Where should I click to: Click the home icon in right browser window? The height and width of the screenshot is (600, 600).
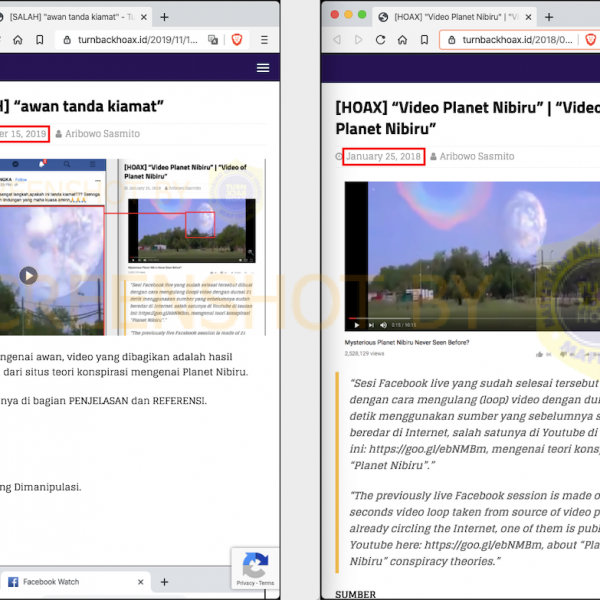402,40
